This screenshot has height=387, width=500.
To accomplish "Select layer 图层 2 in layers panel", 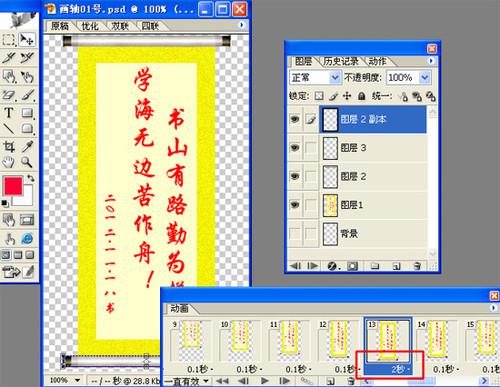I will tap(373, 176).
